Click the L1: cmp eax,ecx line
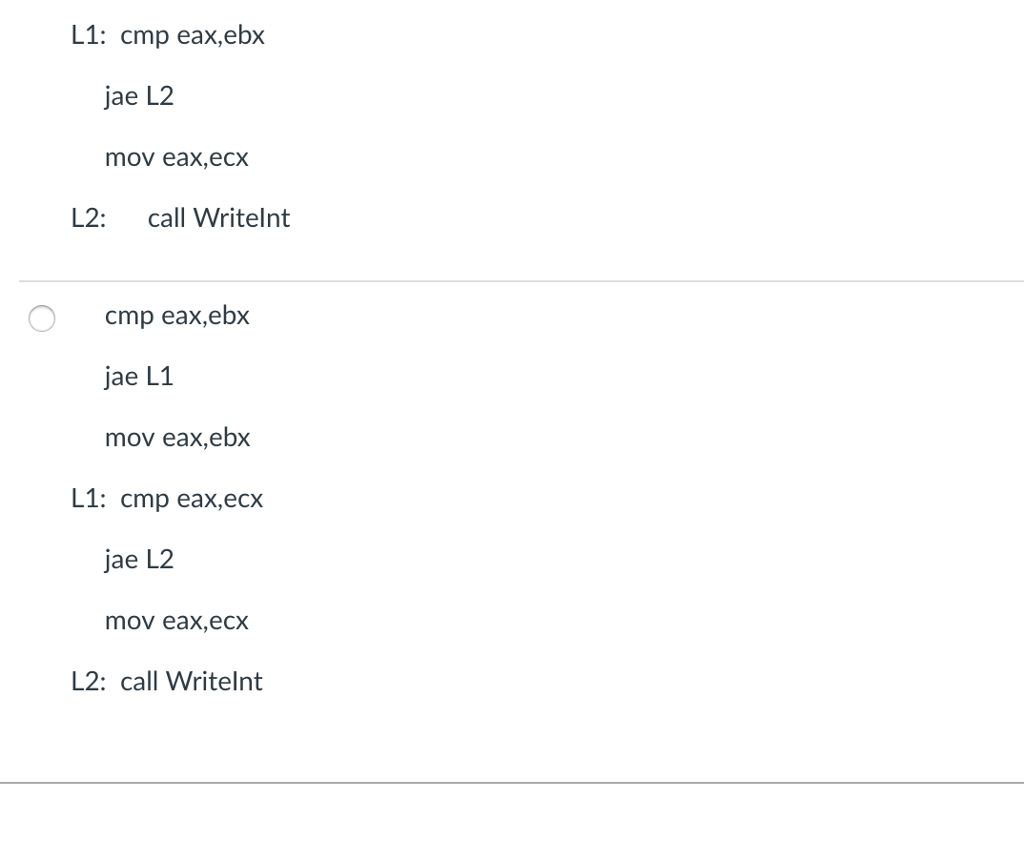The image size is (1024, 841). [167, 498]
